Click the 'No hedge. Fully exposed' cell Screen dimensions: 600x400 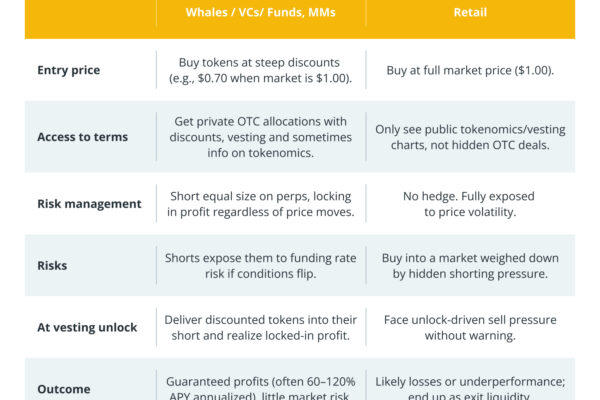coord(469,203)
